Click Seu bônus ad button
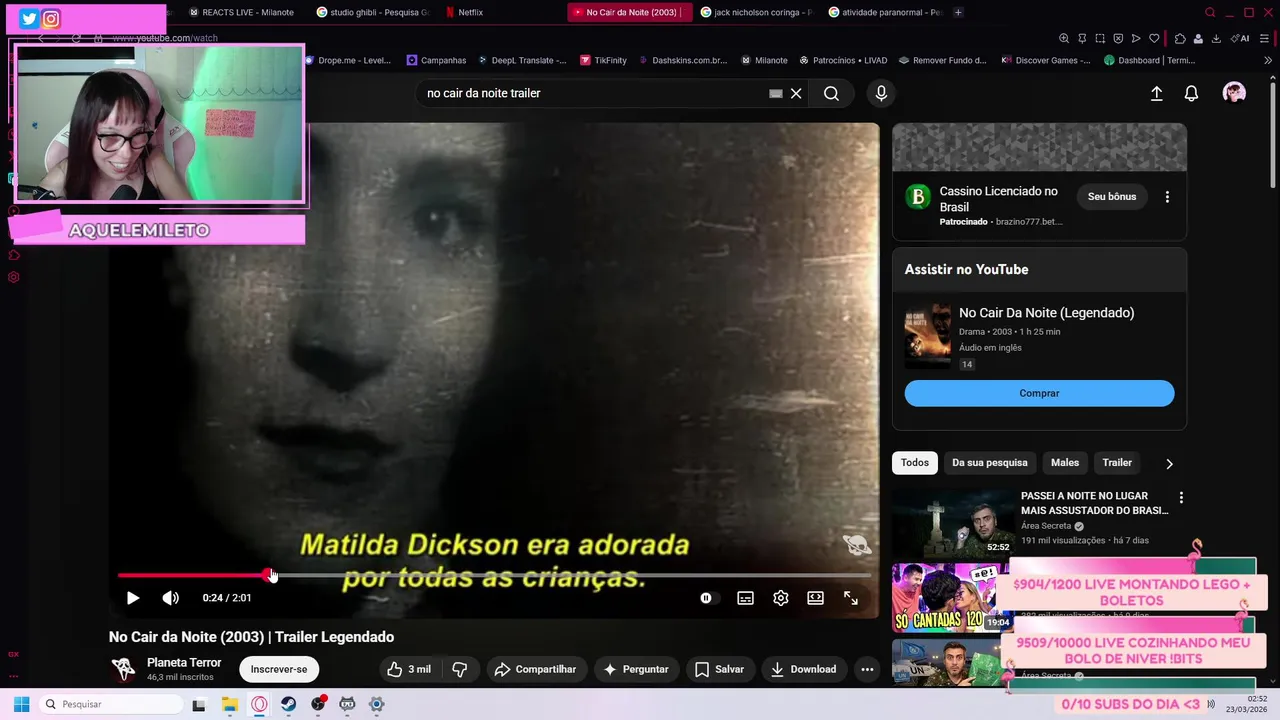Screen dimensions: 1280x720 click(1112, 197)
